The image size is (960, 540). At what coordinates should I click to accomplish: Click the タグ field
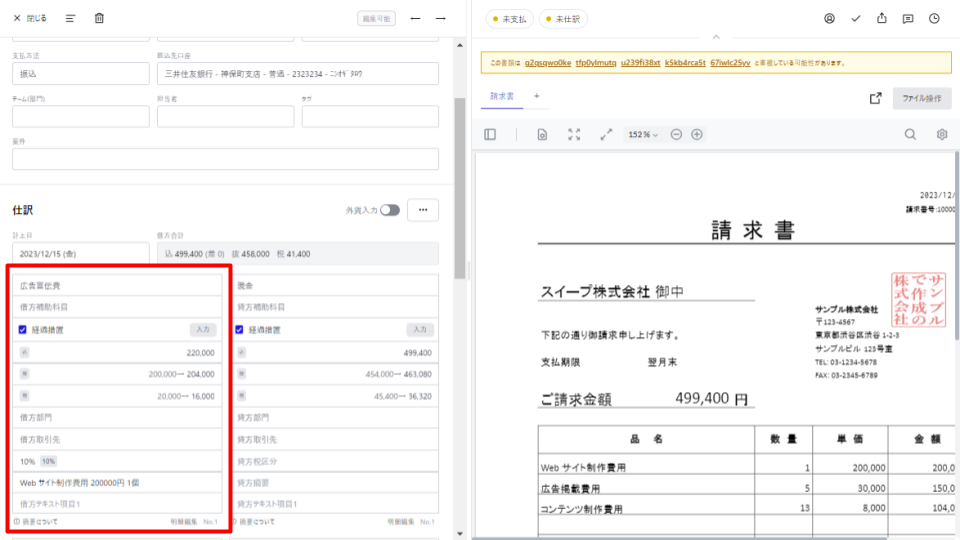[x=370, y=116]
